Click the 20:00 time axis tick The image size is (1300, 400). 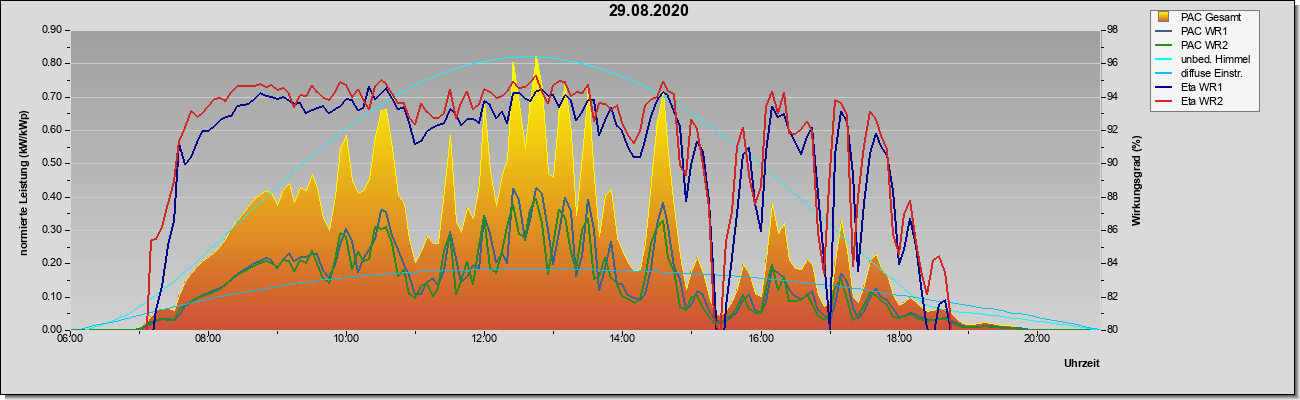pos(1037,340)
